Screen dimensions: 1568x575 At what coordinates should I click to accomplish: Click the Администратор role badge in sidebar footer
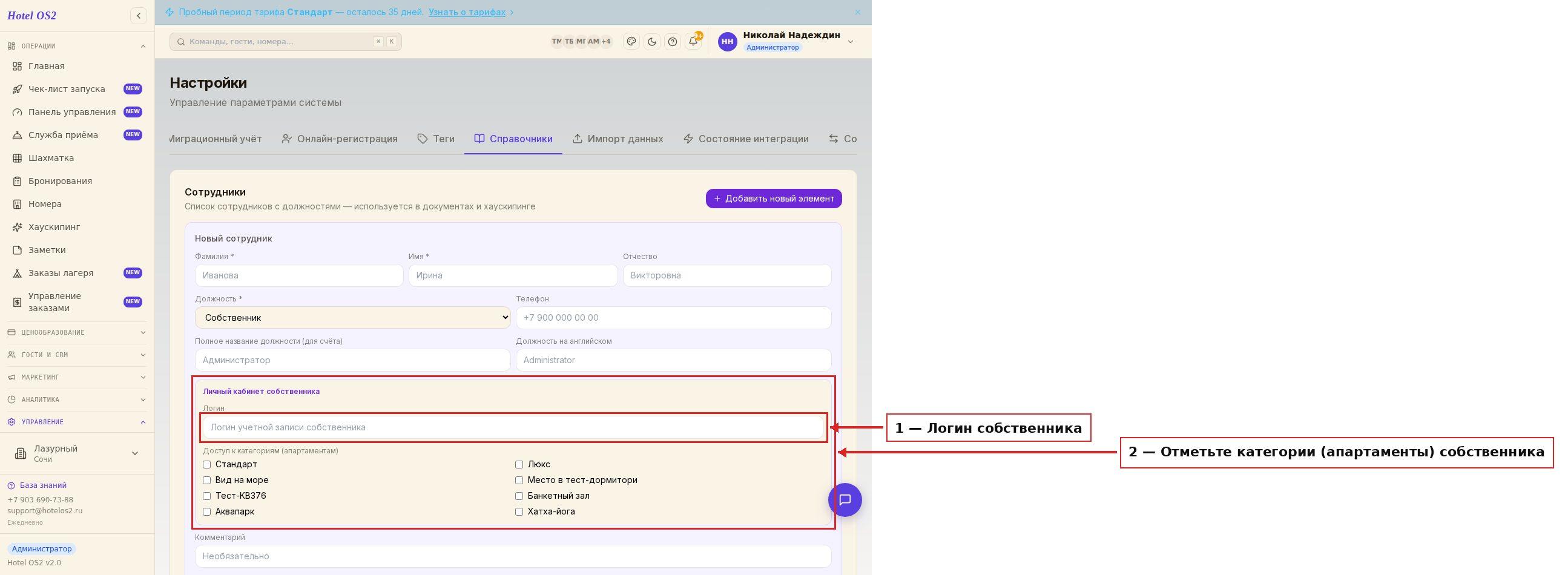point(42,549)
